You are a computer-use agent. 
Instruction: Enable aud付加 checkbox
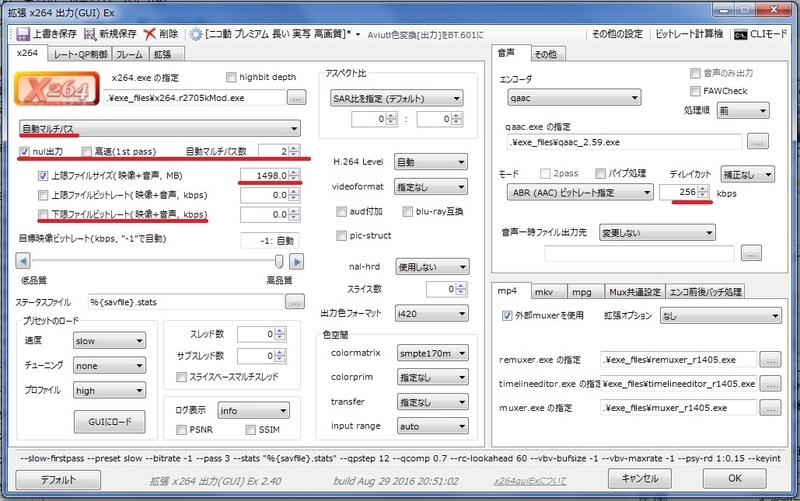tap(341, 211)
